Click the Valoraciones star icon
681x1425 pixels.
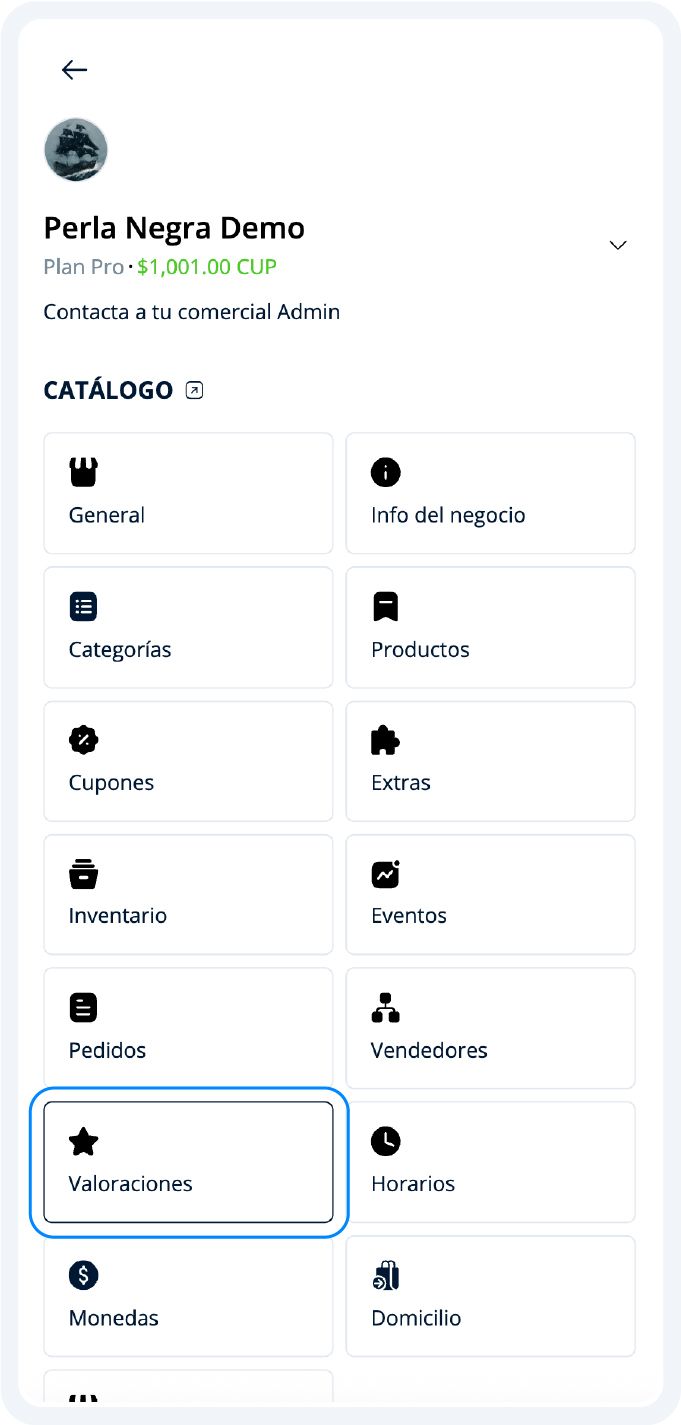[84, 1141]
